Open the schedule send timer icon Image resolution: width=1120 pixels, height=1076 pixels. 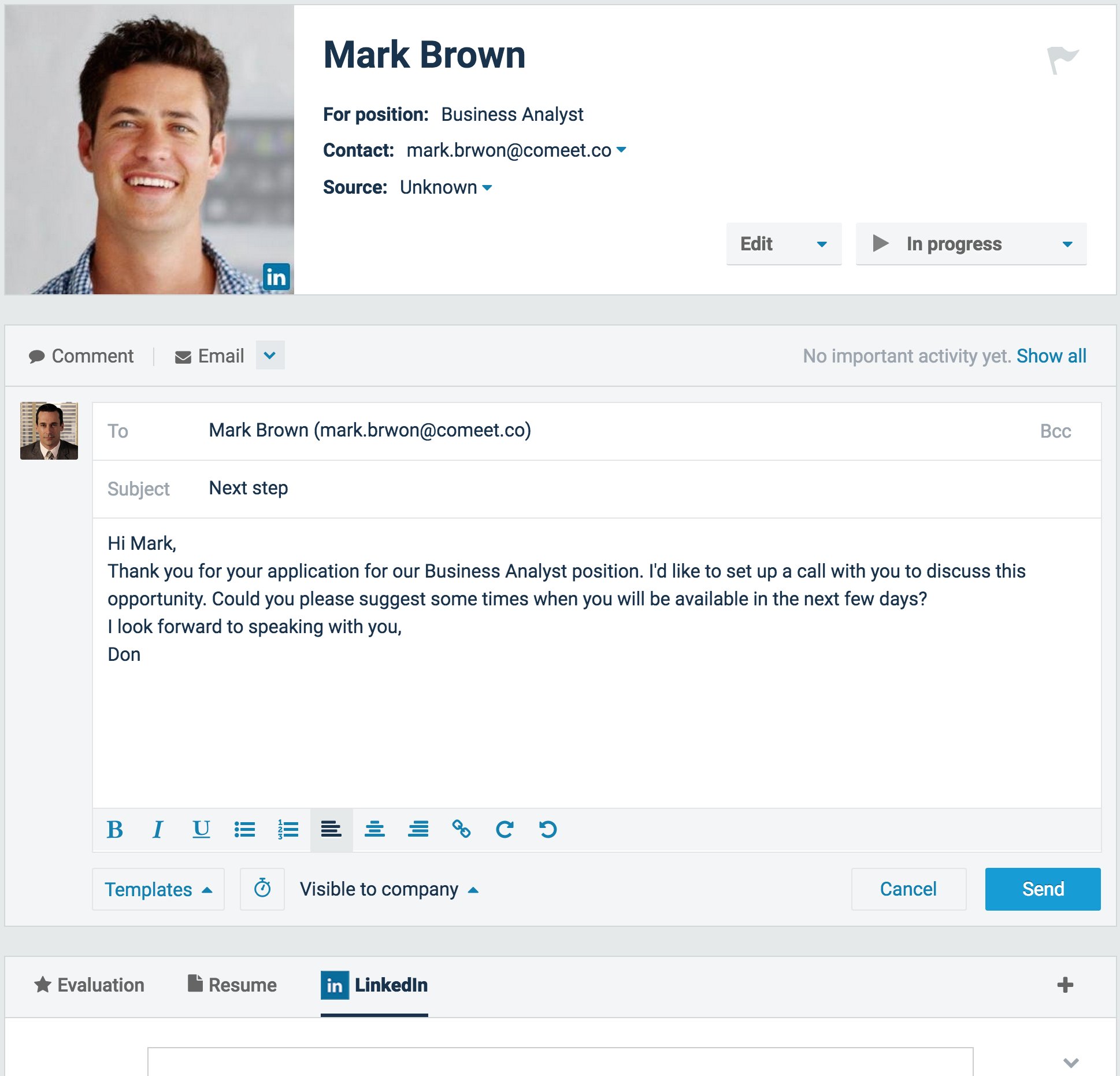coord(262,889)
